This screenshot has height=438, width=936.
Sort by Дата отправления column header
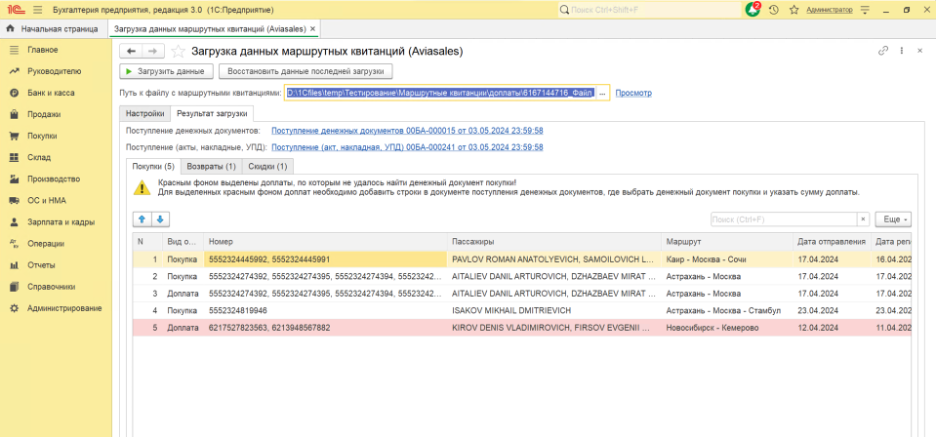(832, 242)
